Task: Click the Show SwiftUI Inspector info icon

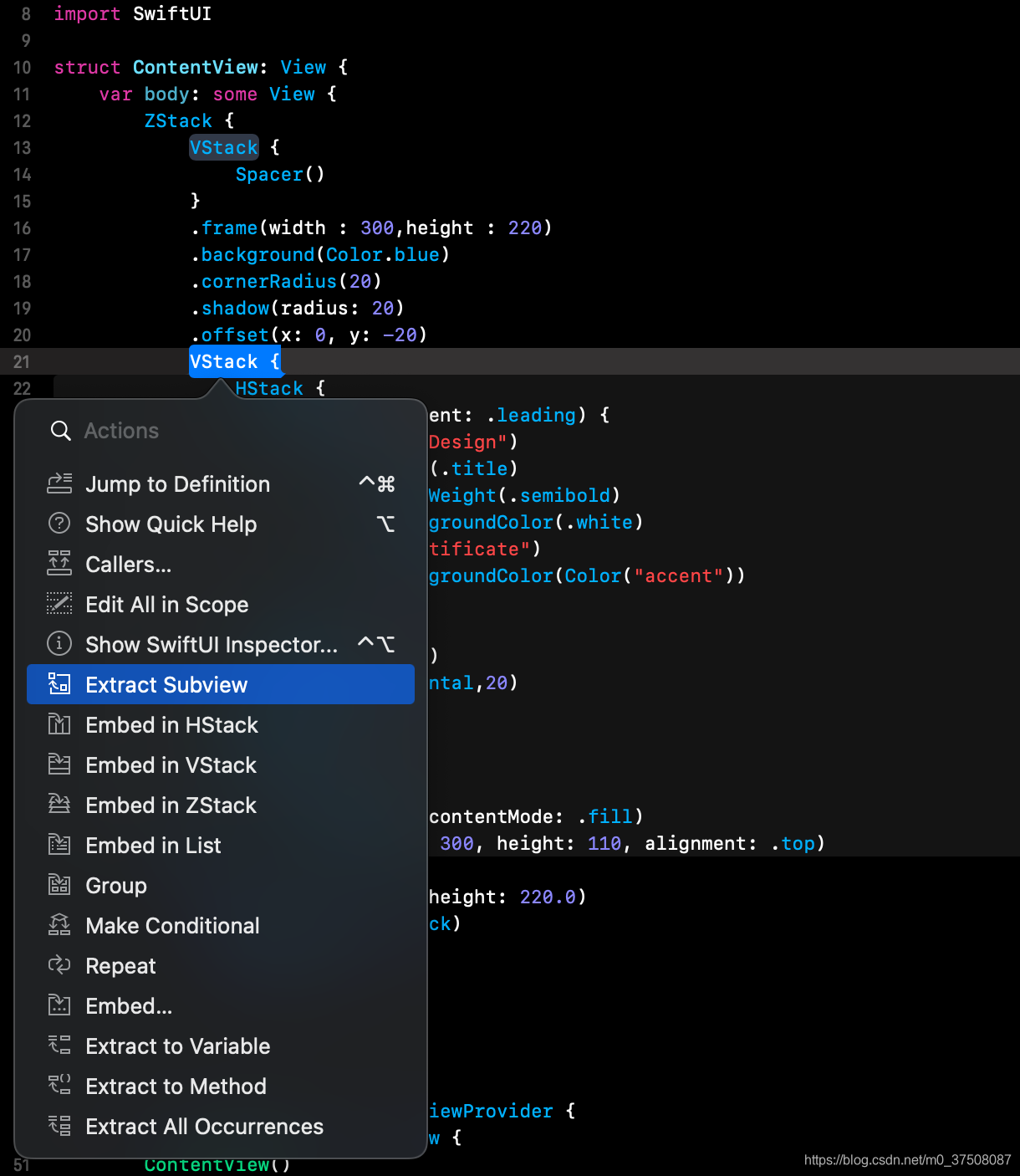Action: [59, 644]
